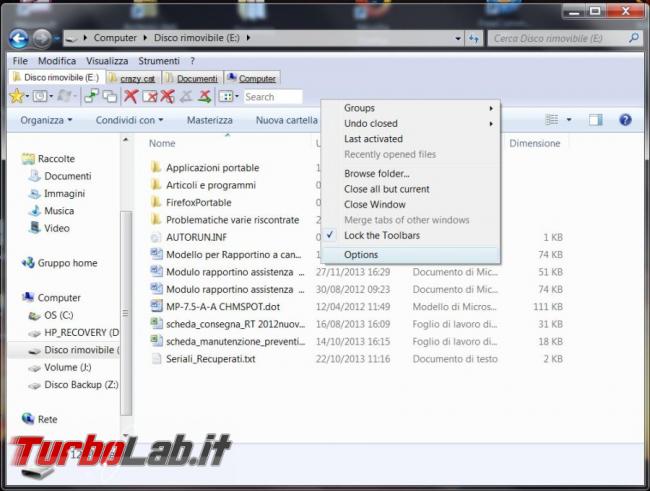Expand the Groups submenu arrow
The image size is (650, 491).
point(491,108)
